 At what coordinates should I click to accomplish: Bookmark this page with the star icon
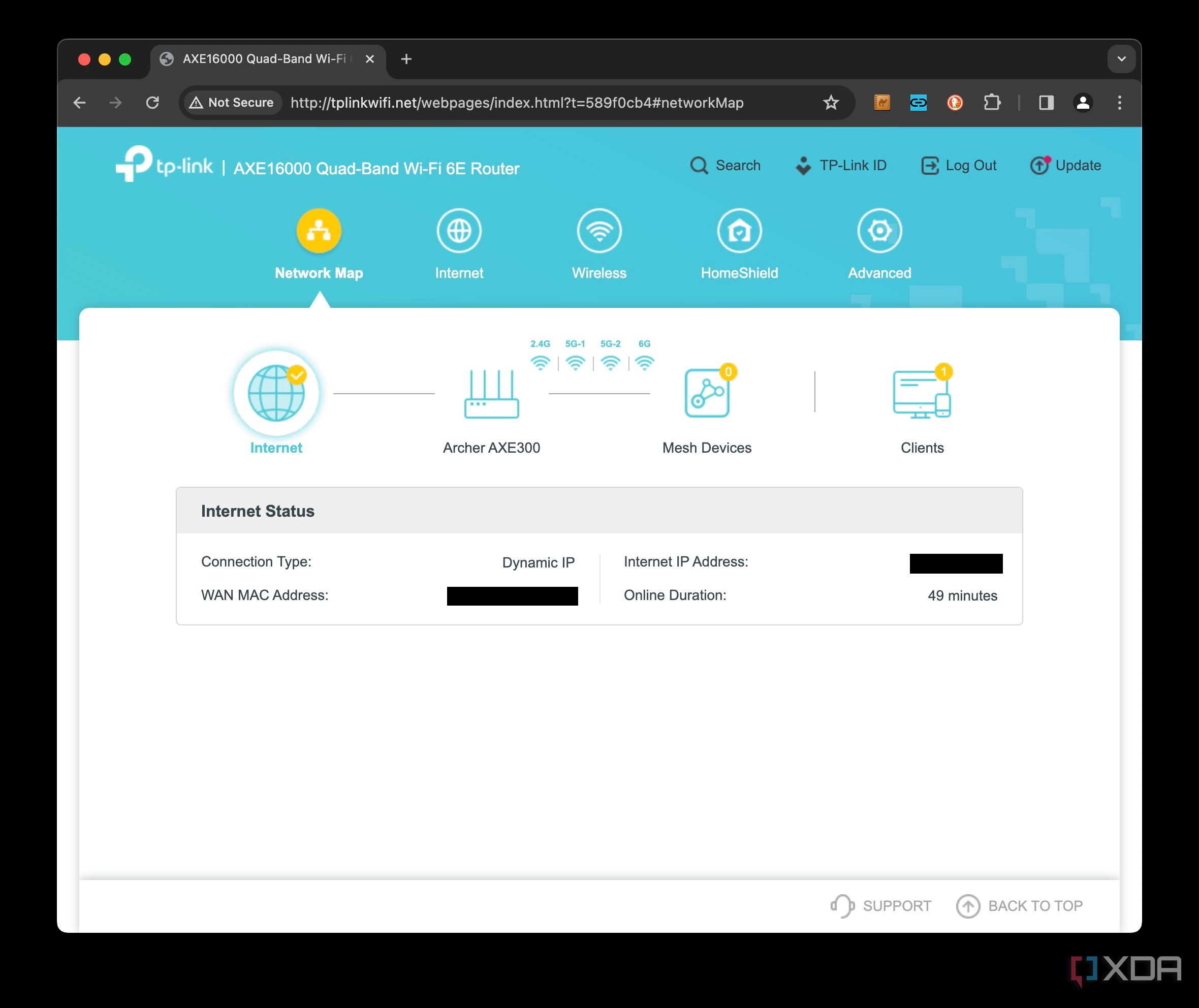[x=831, y=103]
